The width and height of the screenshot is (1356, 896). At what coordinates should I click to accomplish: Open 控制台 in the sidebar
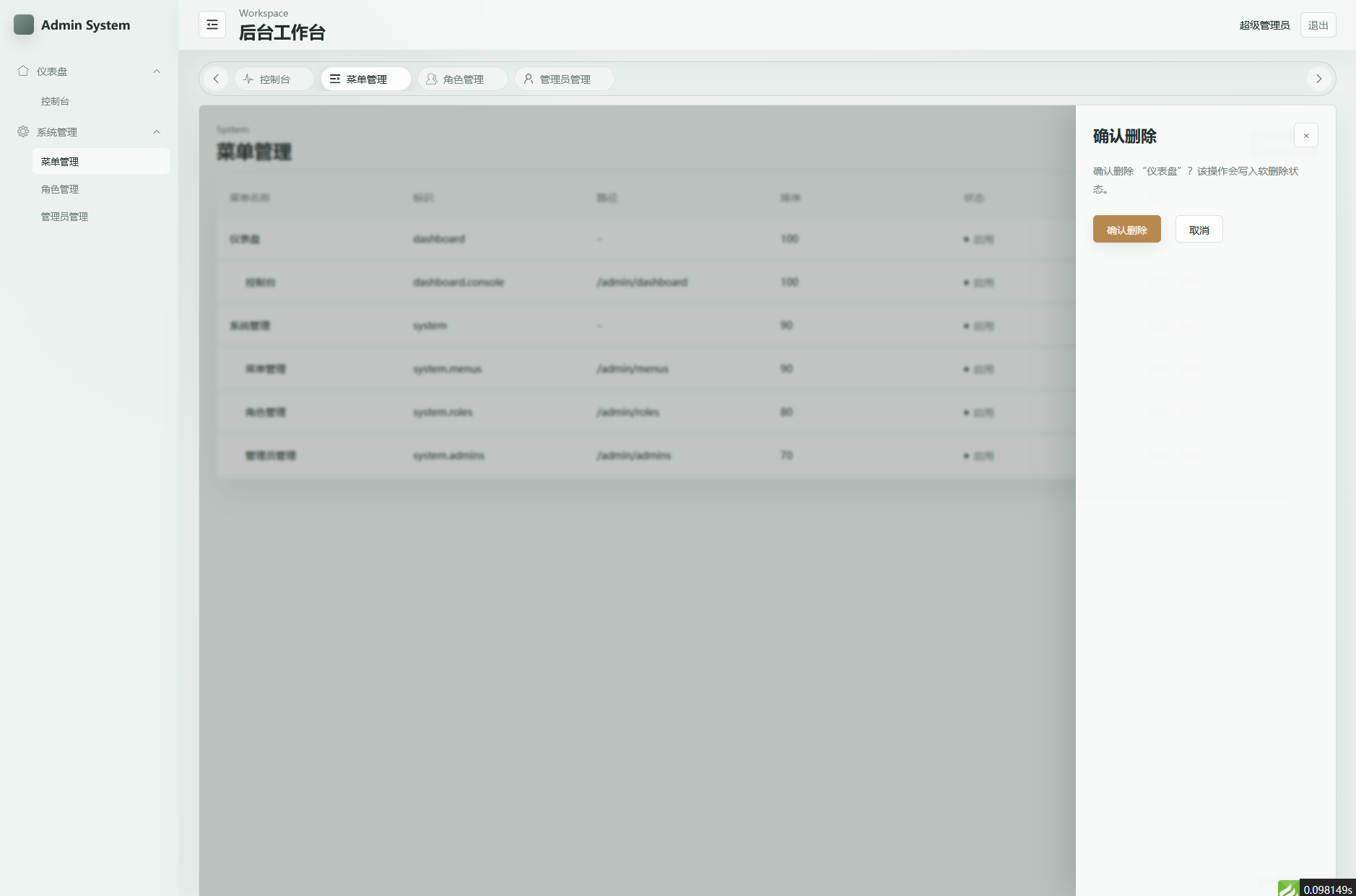click(55, 101)
